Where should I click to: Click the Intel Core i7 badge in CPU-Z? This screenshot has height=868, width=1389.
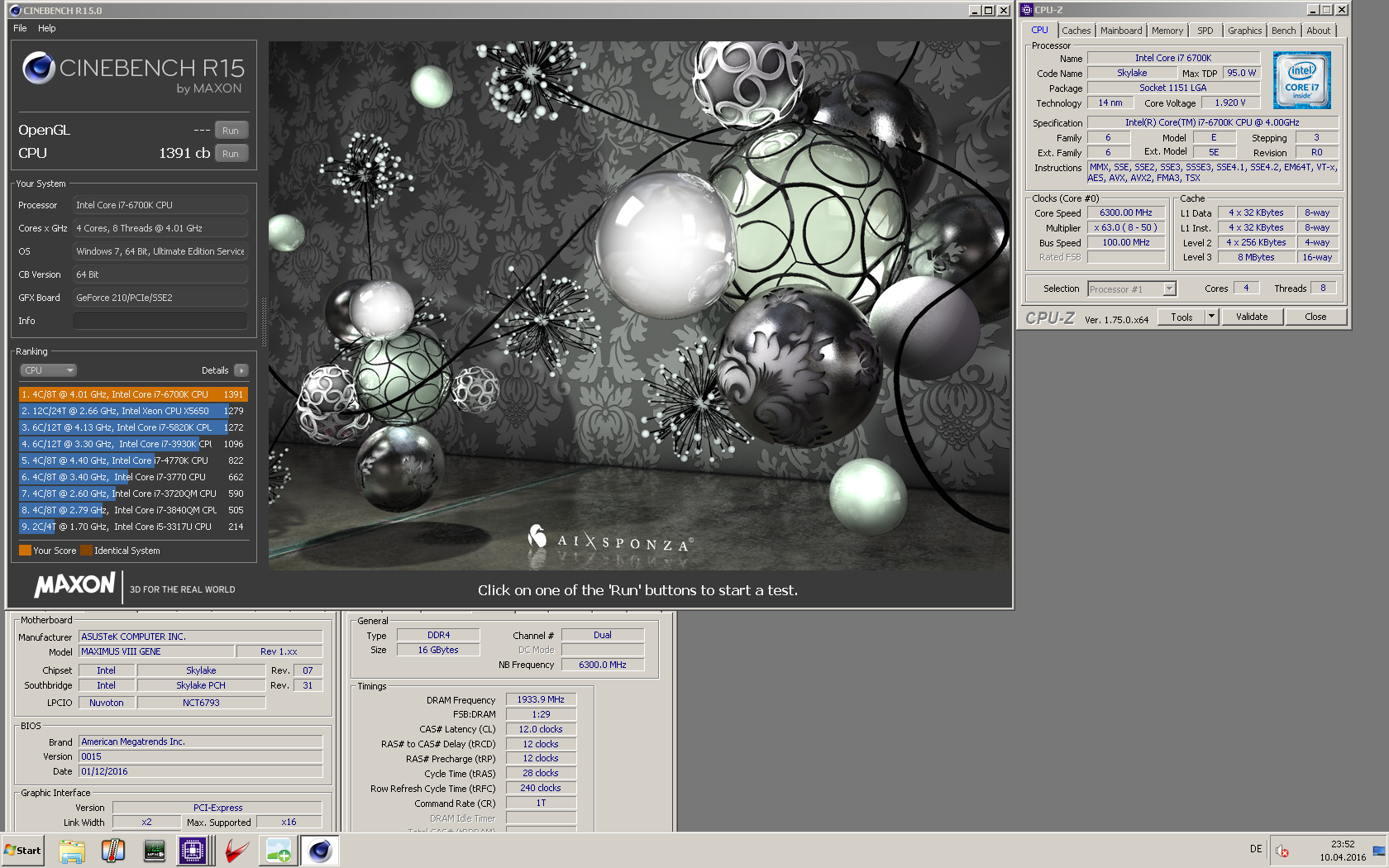point(1301,80)
